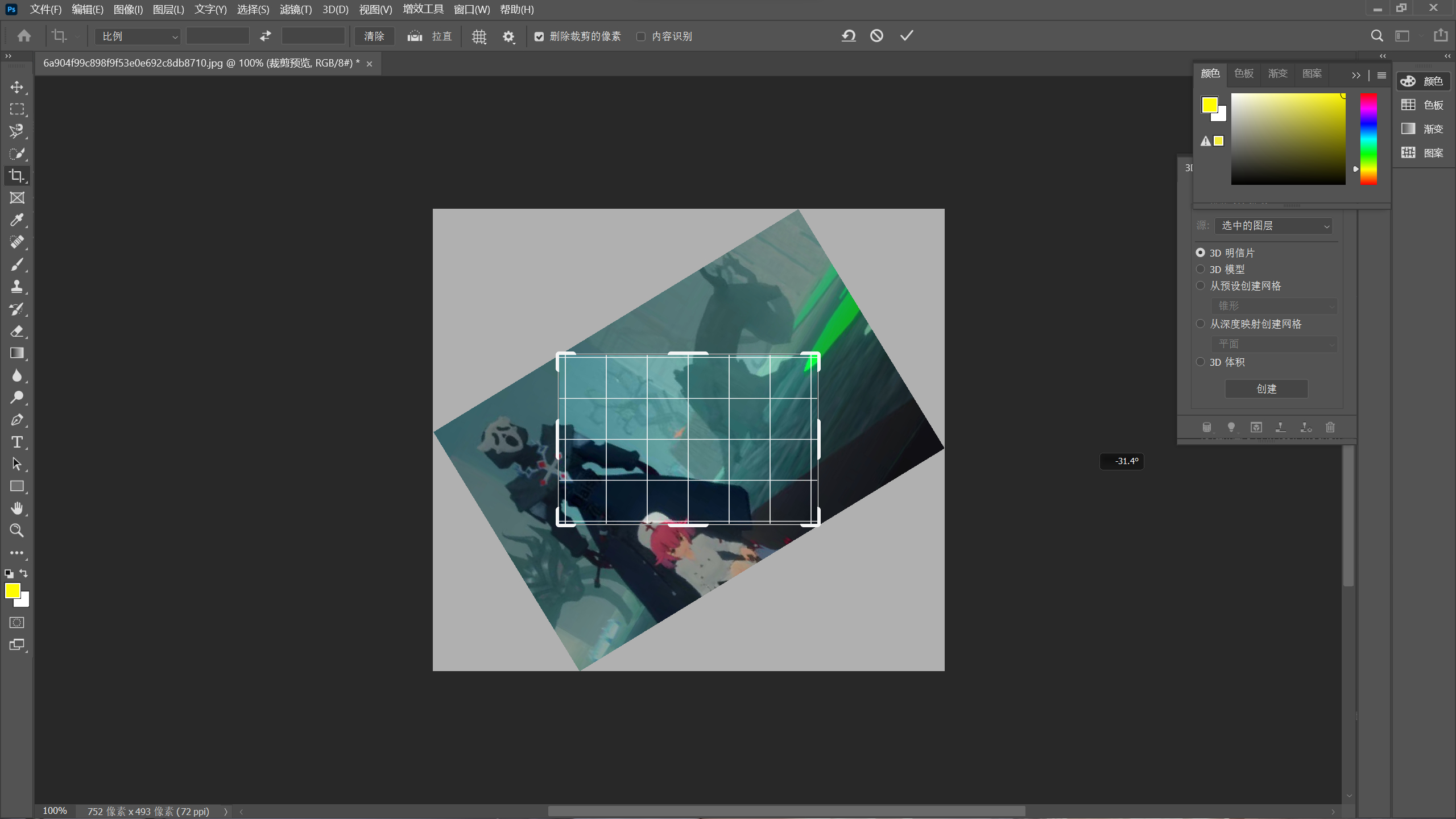
Task: Switch to the 渐变 tab
Action: click(1277, 73)
